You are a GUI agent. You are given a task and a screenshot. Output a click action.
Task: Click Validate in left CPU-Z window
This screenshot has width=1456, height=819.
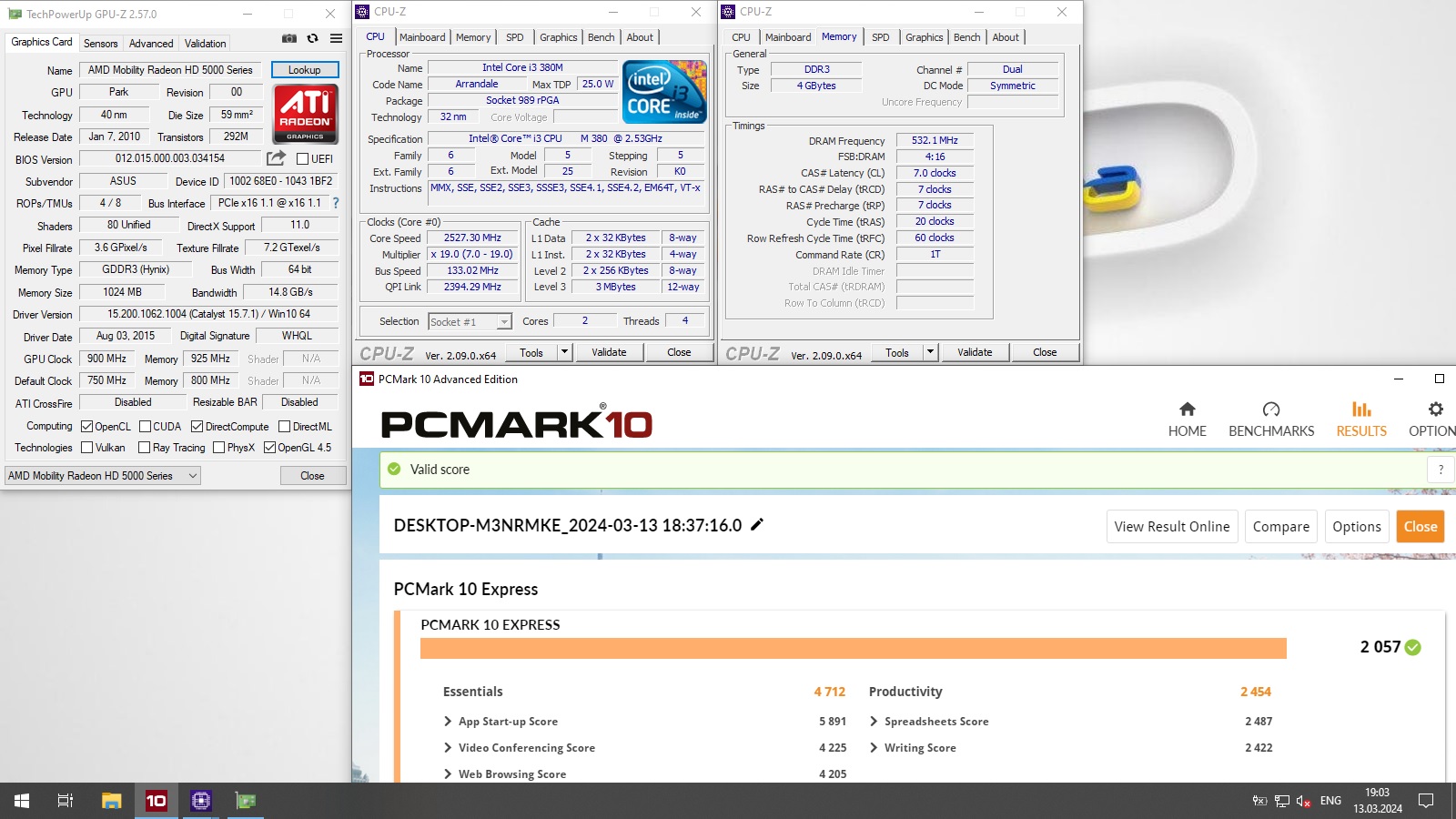pos(609,352)
